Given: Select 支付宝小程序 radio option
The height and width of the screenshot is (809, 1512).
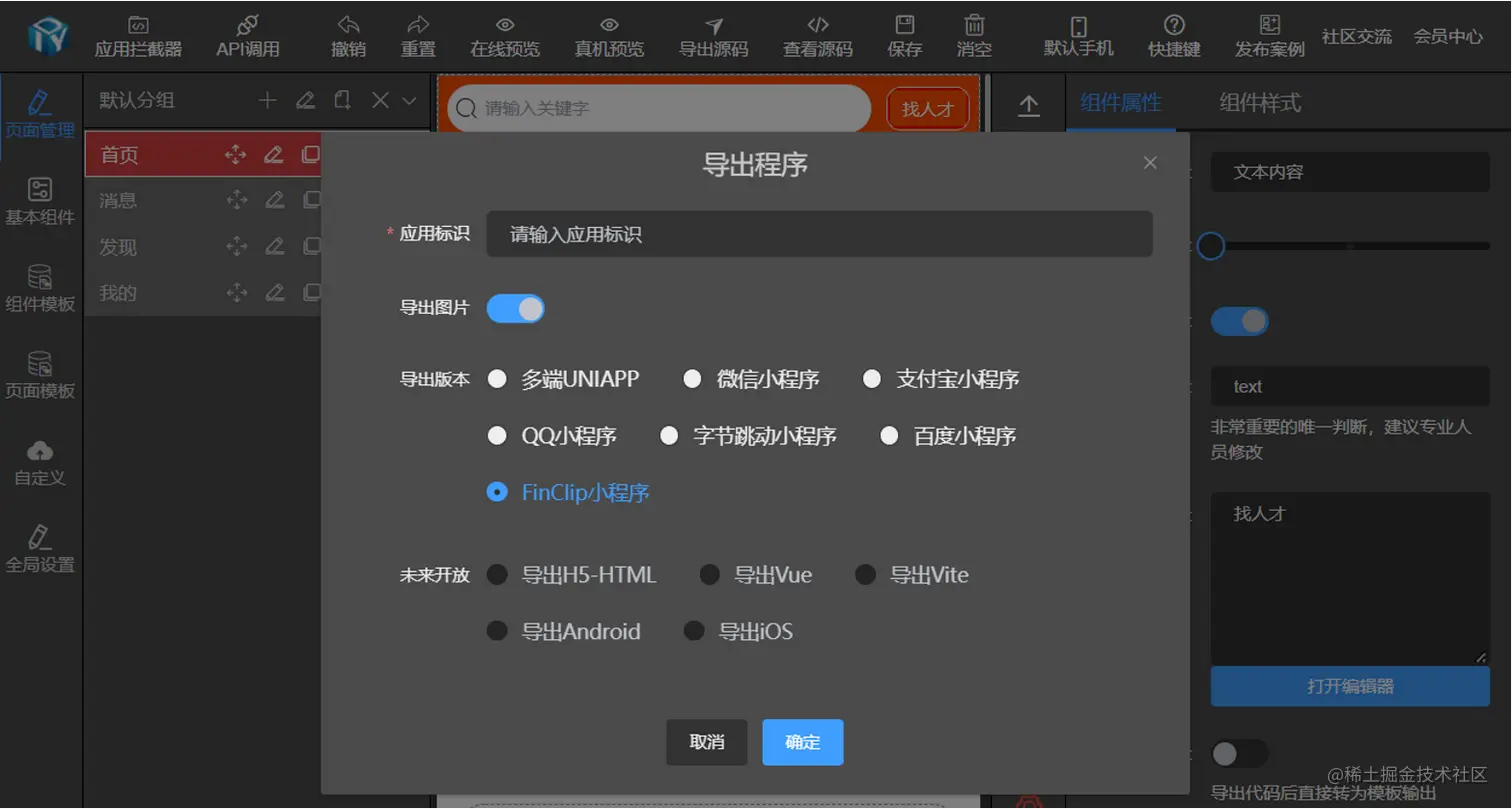Looking at the screenshot, I should [x=941, y=379].
